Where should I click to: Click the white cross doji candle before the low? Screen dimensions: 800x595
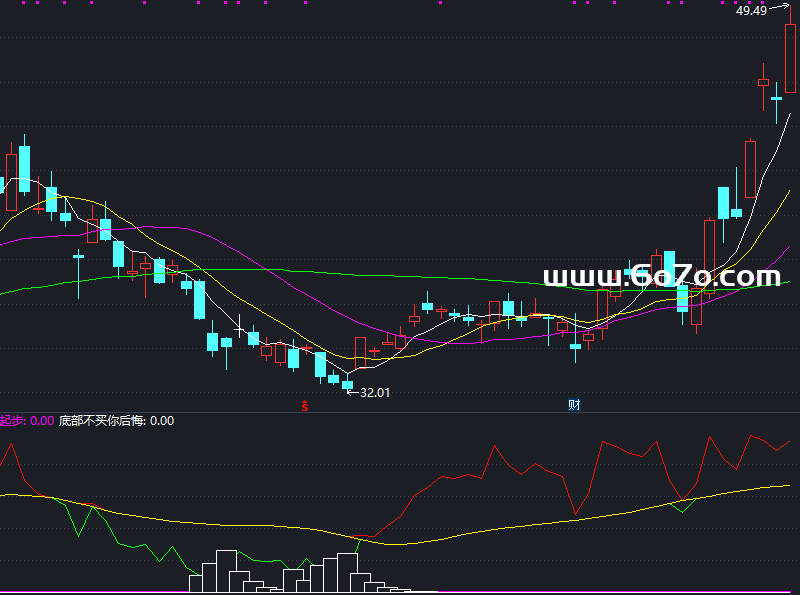240,327
